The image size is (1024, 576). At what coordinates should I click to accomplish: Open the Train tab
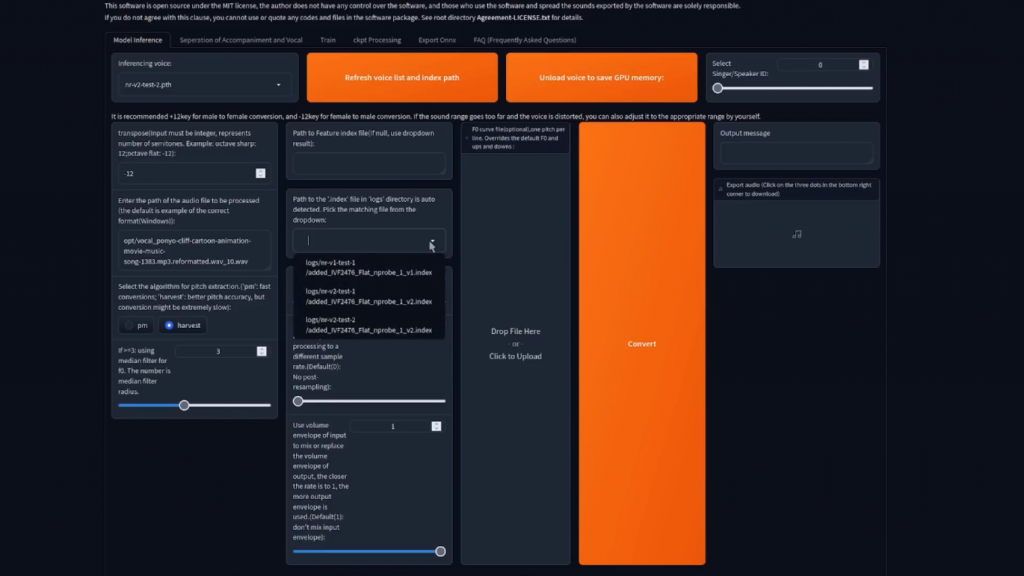pyautogui.click(x=328, y=40)
